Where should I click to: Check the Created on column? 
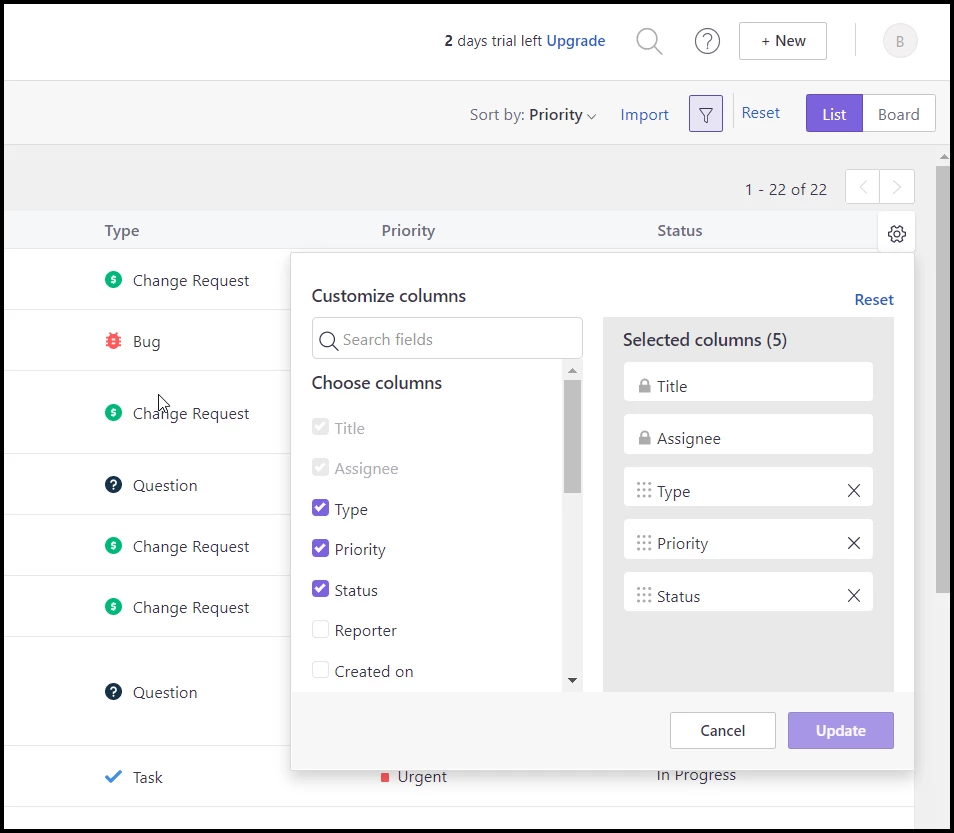(x=320, y=670)
